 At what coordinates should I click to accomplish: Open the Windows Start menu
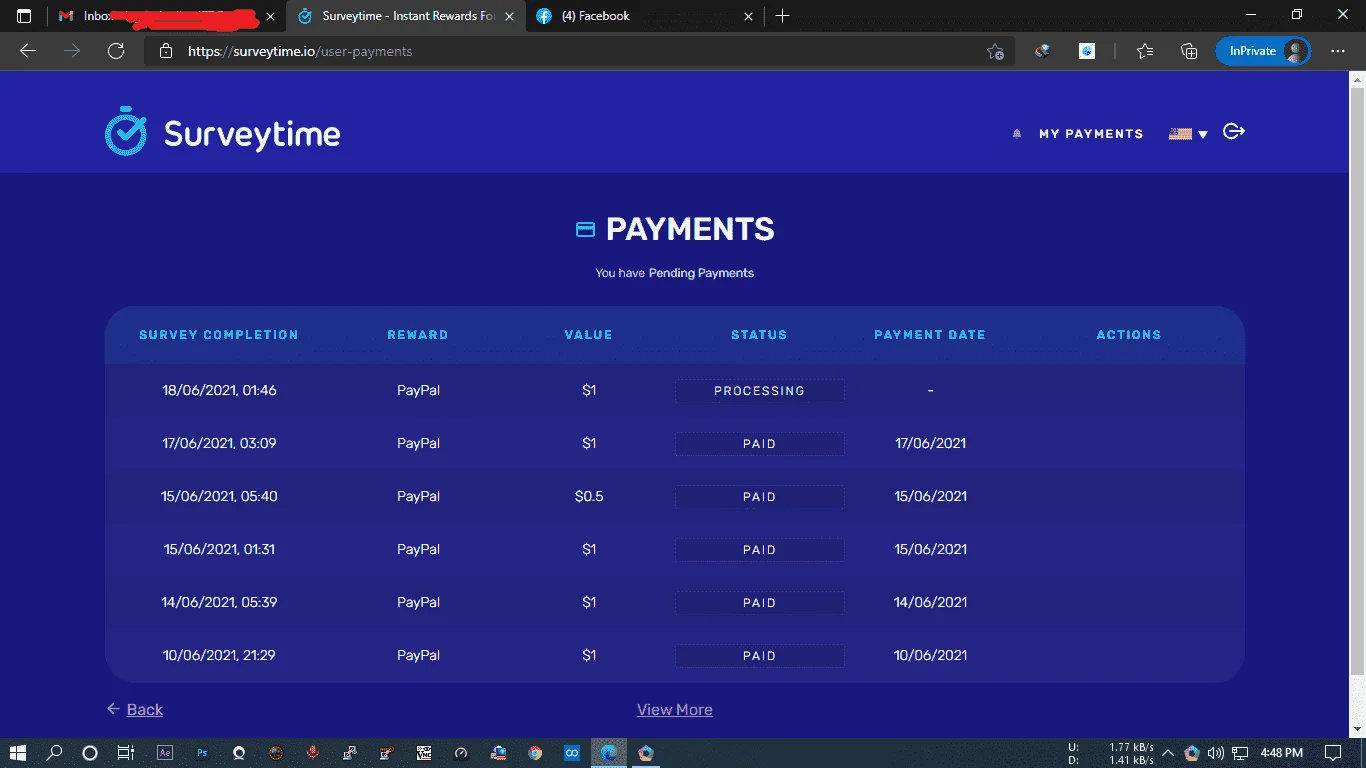[17, 752]
